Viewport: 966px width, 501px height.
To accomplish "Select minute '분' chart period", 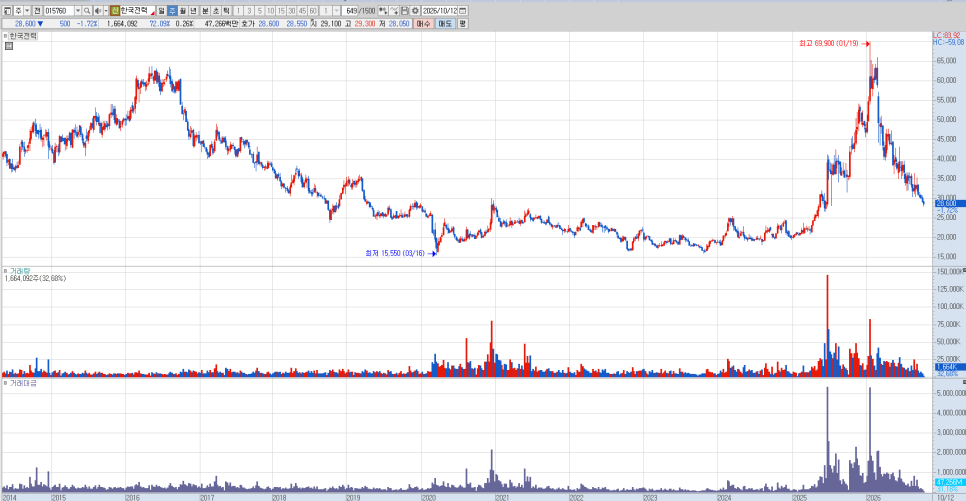I will pos(205,11).
